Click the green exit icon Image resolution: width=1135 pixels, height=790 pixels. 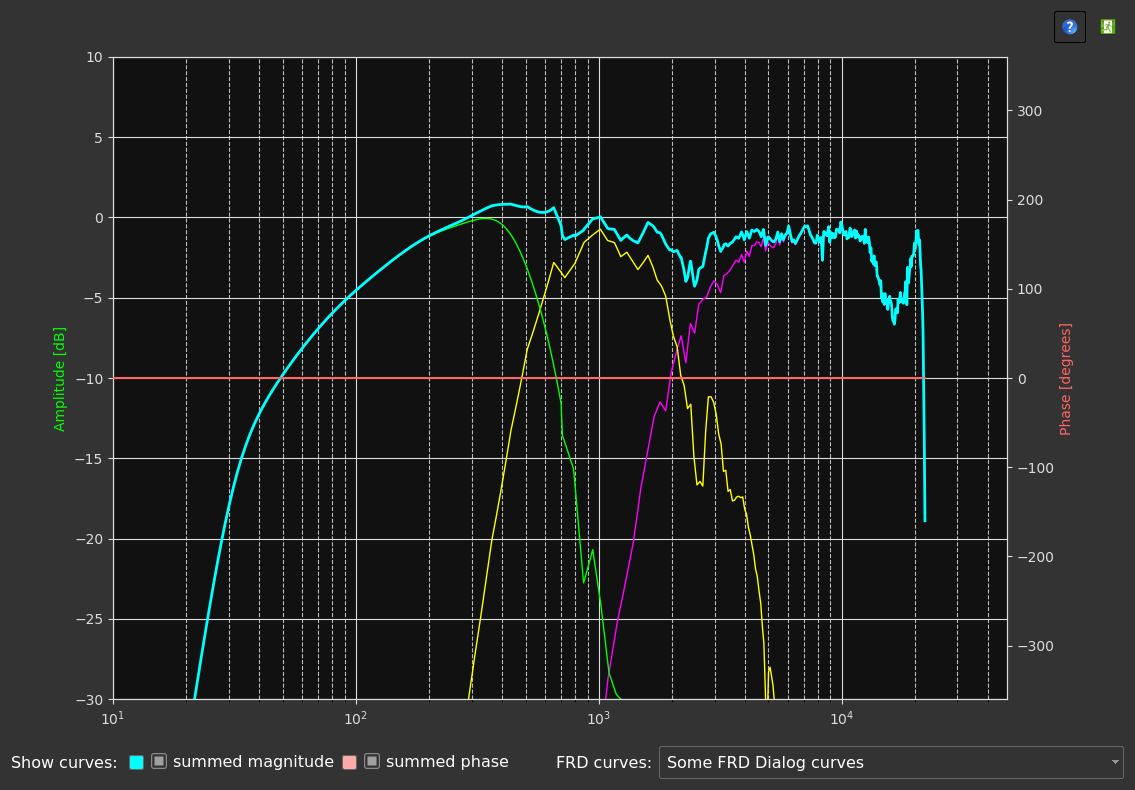click(x=1107, y=27)
